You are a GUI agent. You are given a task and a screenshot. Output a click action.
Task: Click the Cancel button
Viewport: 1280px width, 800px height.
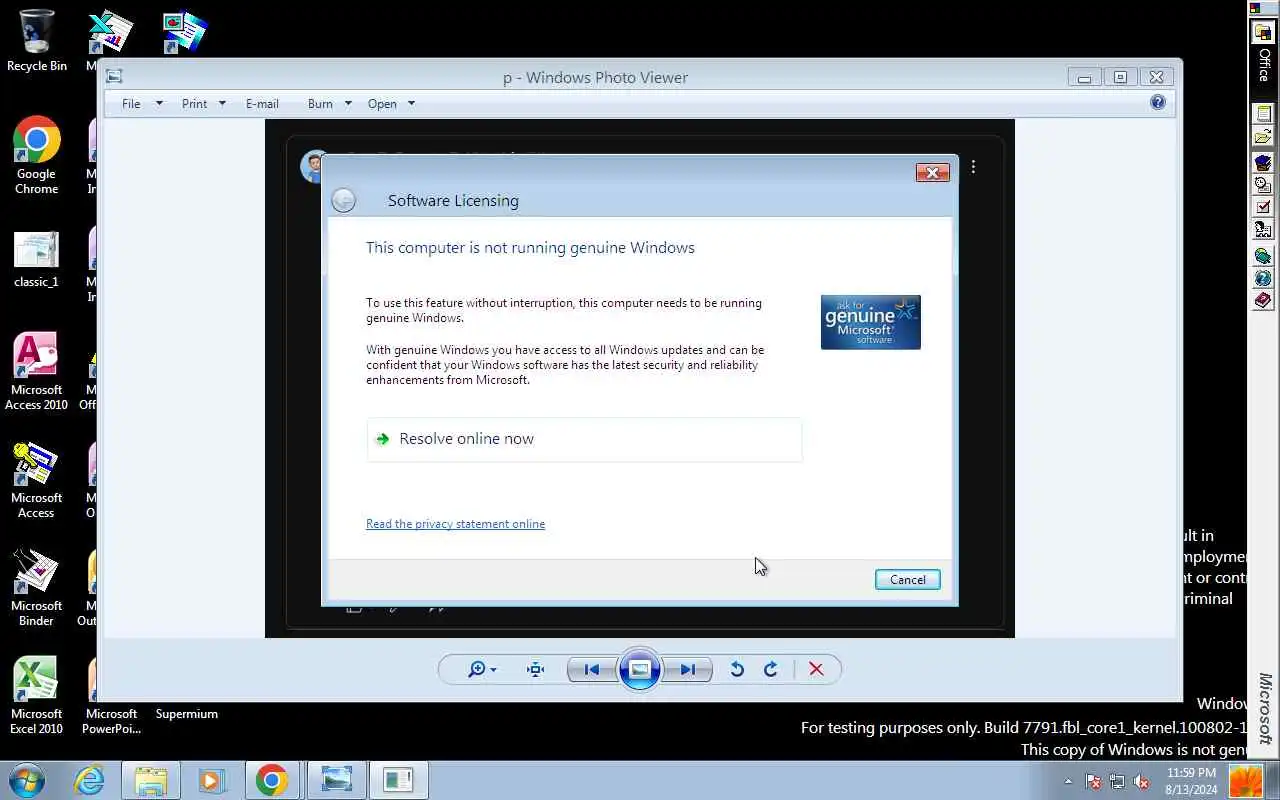pyautogui.click(x=908, y=580)
